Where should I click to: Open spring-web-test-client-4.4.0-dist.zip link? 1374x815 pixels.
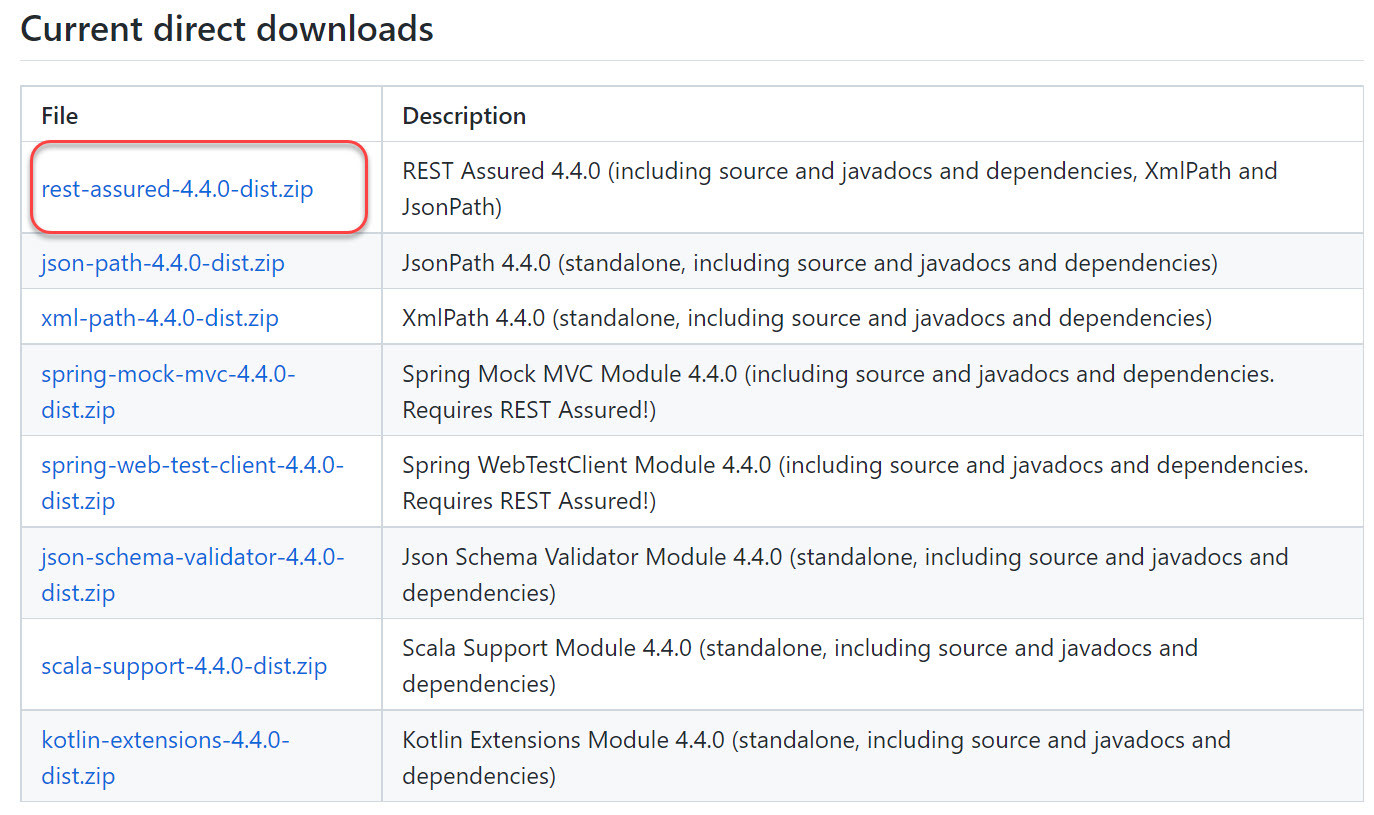(192, 483)
